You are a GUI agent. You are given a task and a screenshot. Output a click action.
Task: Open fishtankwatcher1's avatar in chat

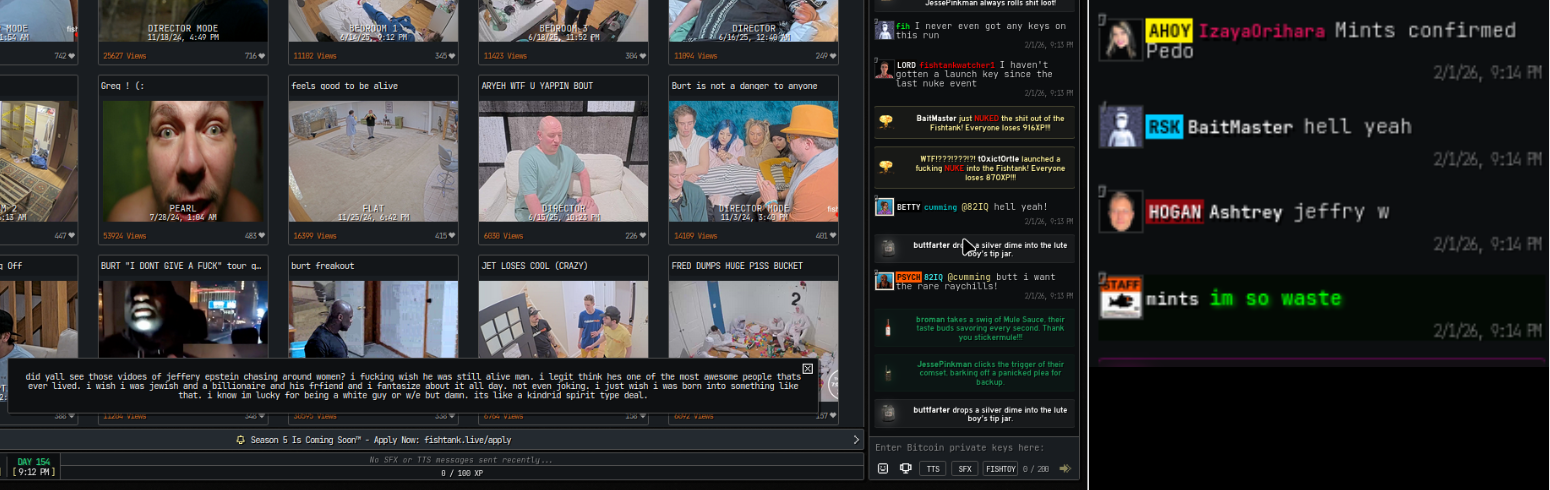[884, 69]
